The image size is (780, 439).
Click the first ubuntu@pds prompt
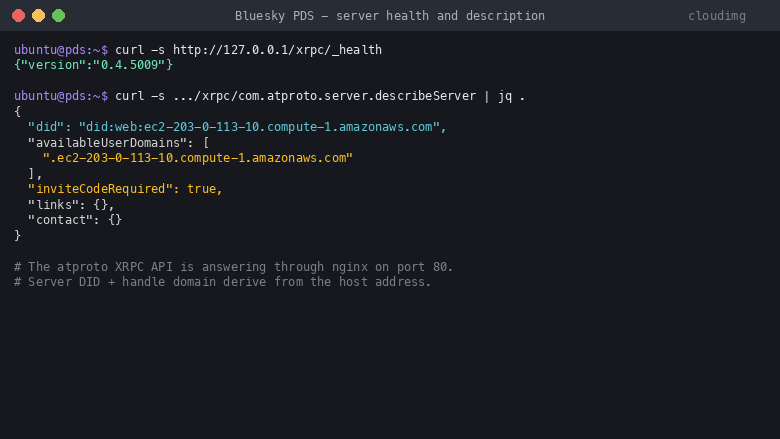click(x=61, y=50)
